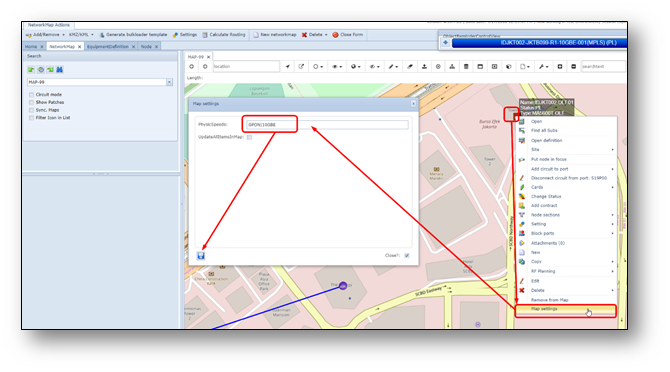Open the hidden-eye dropdown in map toolbar
This screenshot has width=670, height=372.
click(374, 67)
